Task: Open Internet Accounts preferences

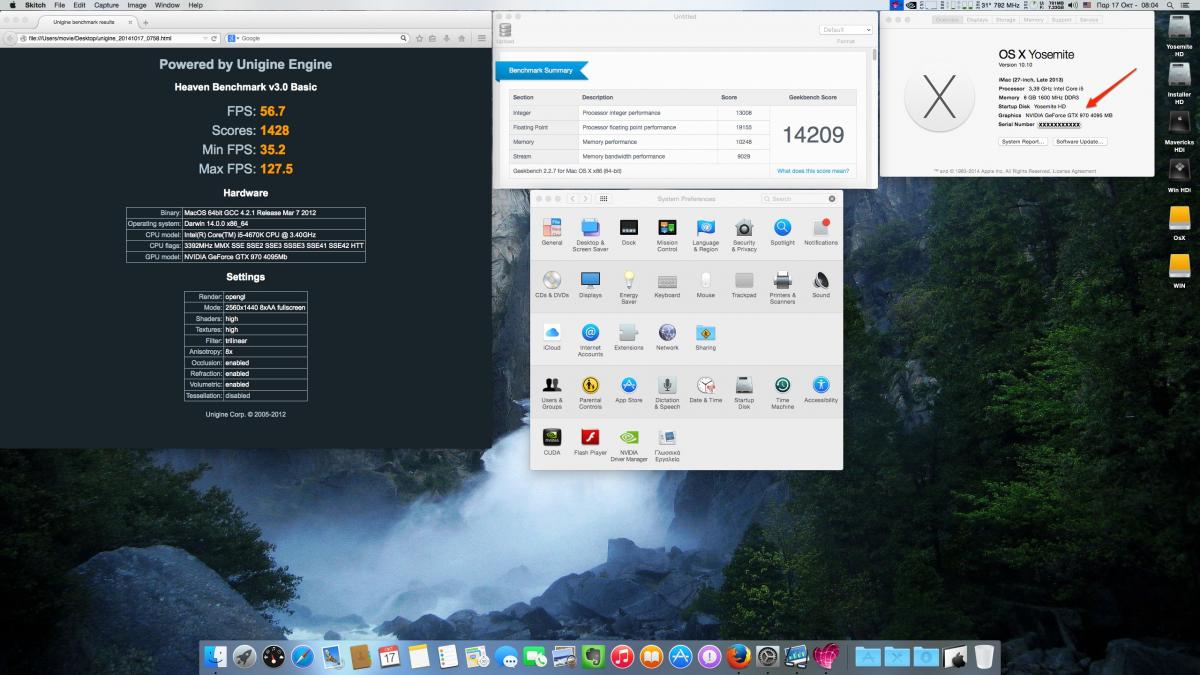Action: (x=590, y=339)
